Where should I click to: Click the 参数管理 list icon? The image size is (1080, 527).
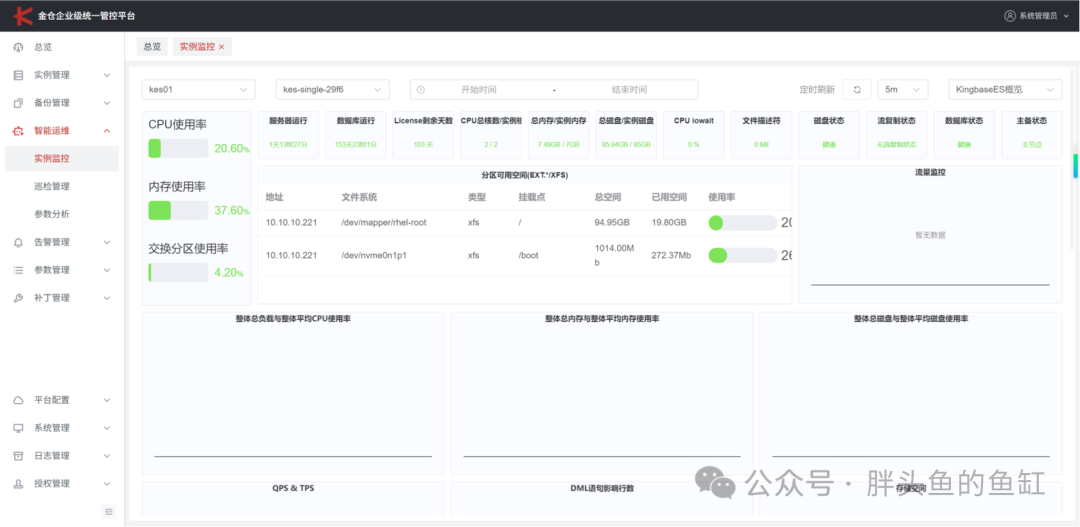[19, 270]
